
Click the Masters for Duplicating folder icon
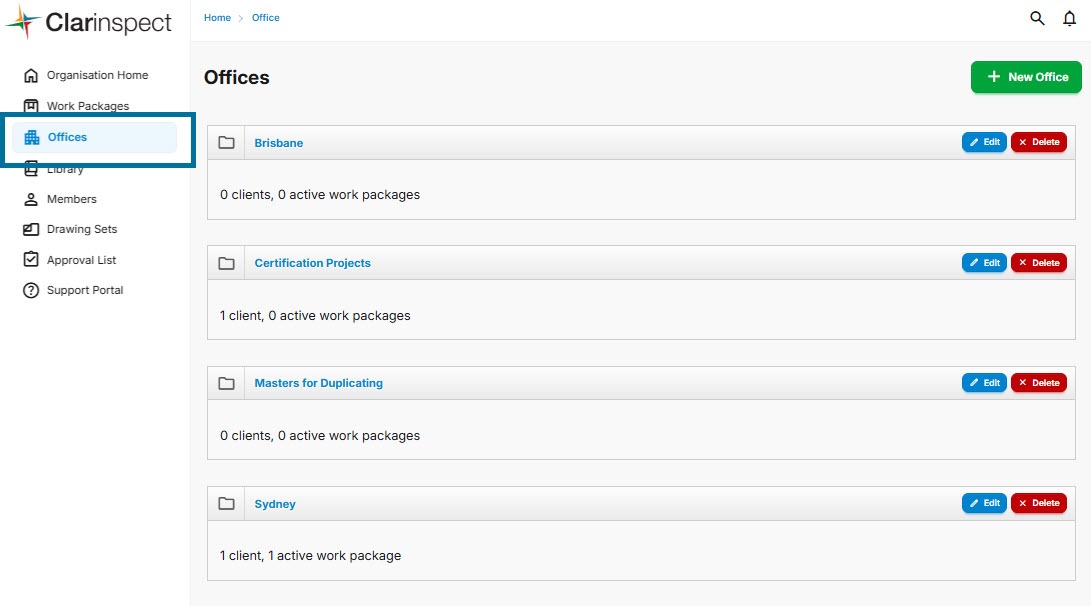(x=226, y=383)
